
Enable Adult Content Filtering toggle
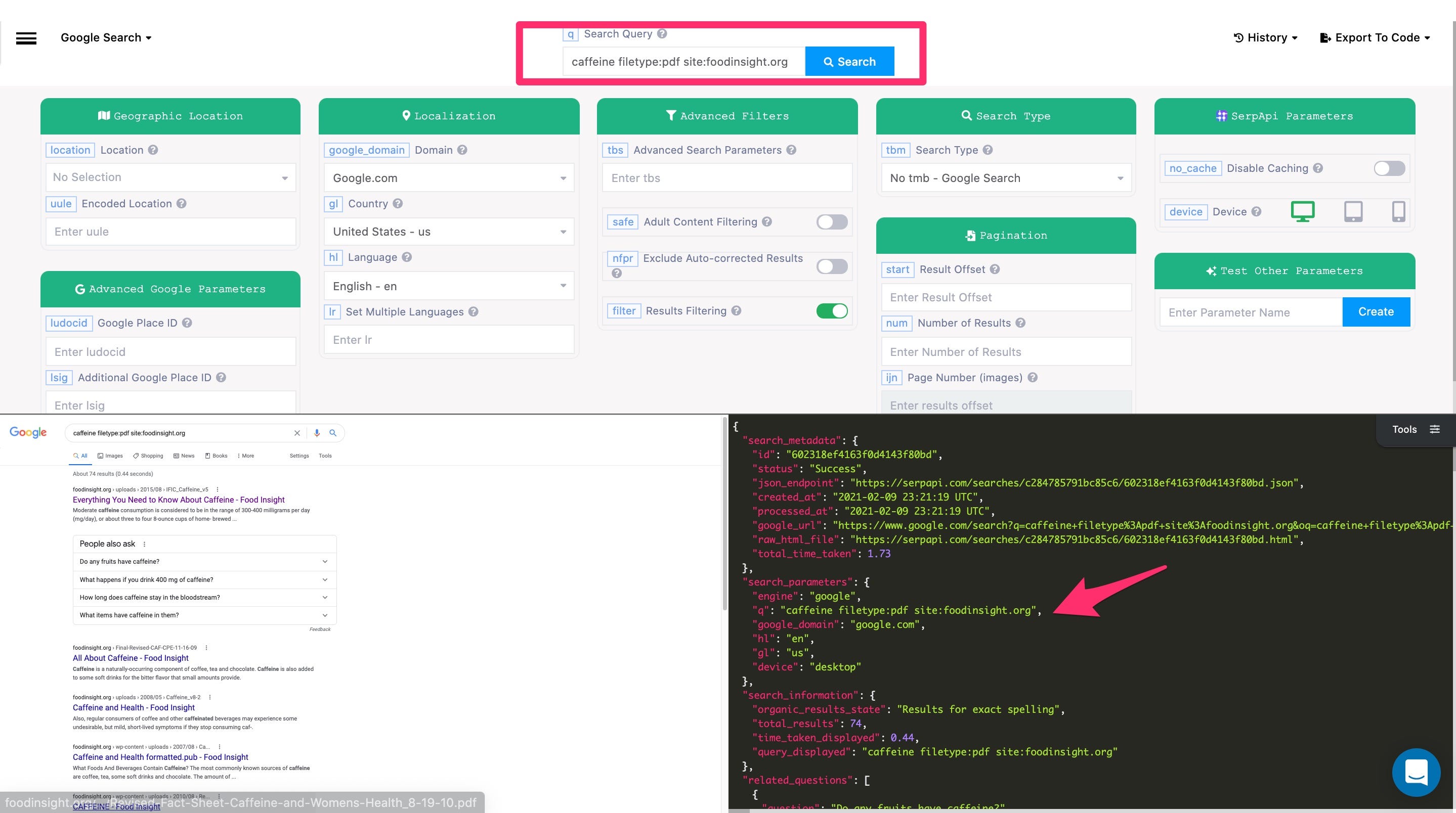click(x=831, y=222)
